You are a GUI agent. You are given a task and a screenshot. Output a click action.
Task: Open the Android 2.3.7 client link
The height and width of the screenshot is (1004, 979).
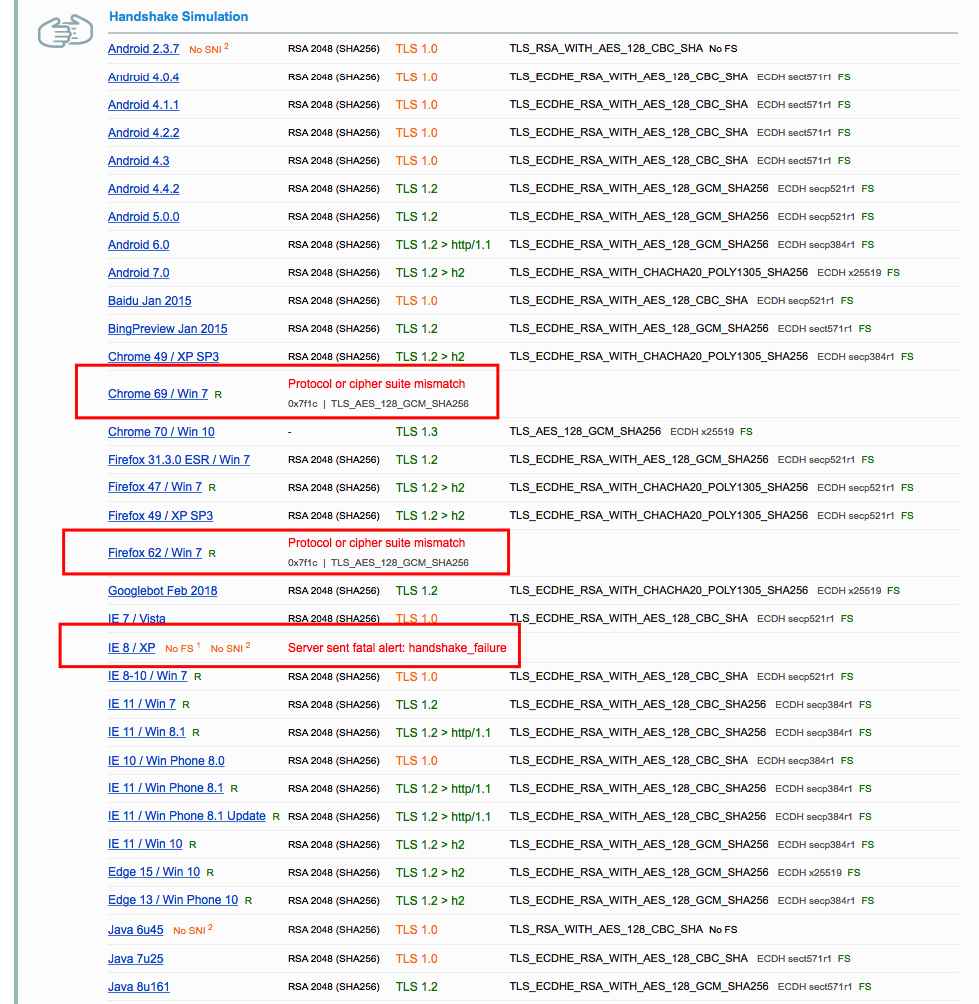tap(143, 49)
